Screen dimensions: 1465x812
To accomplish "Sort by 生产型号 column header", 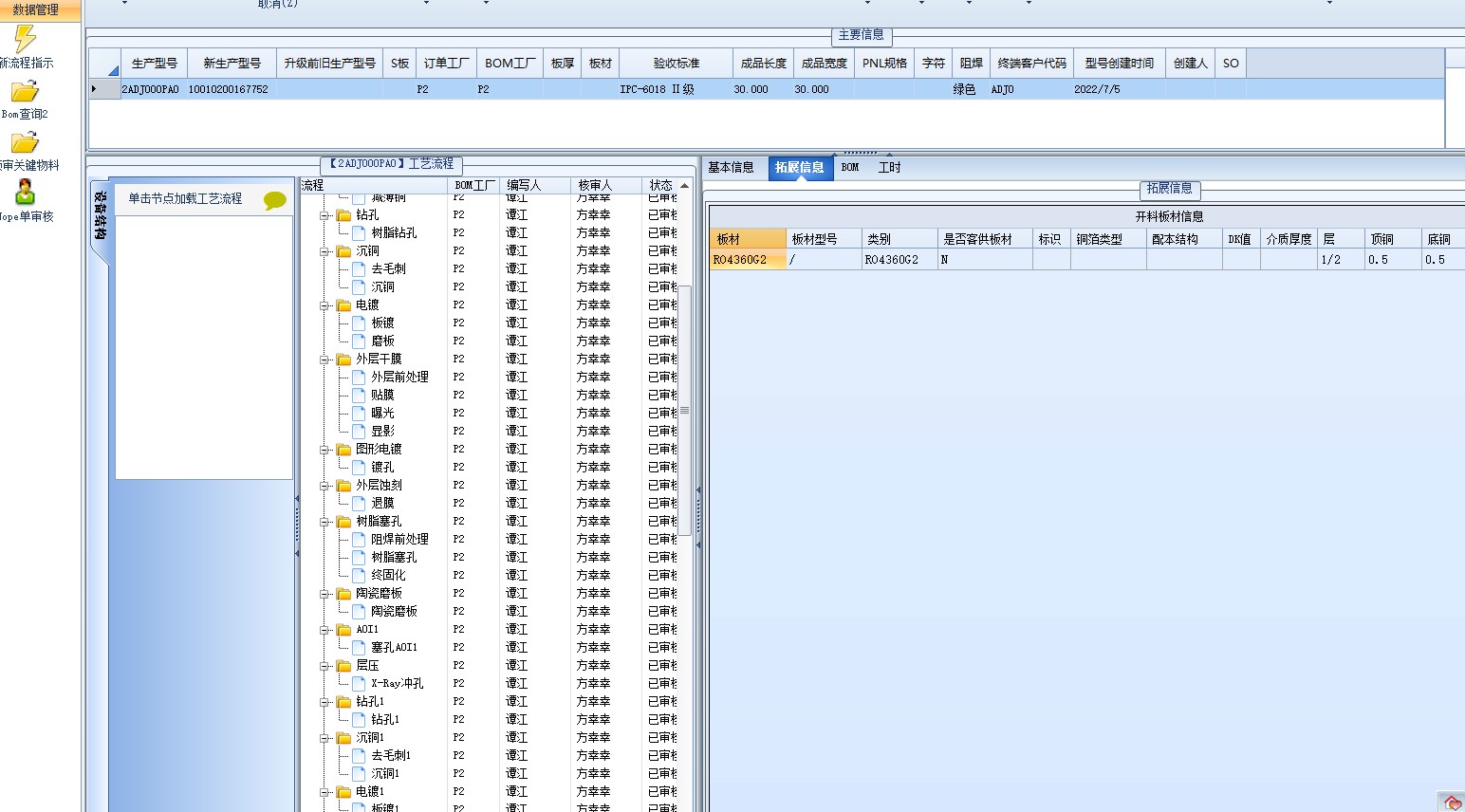I will coord(155,64).
